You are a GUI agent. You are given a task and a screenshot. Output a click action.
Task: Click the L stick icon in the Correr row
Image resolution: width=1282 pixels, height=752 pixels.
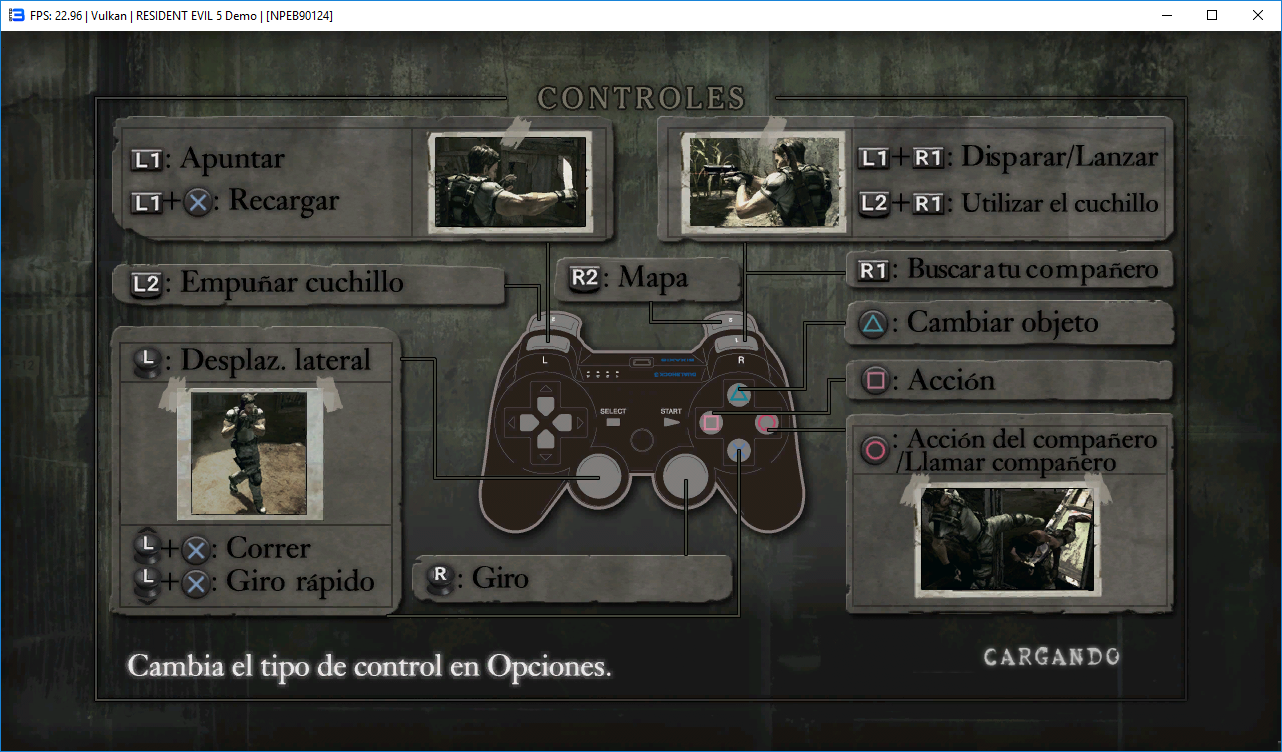click(x=147, y=546)
